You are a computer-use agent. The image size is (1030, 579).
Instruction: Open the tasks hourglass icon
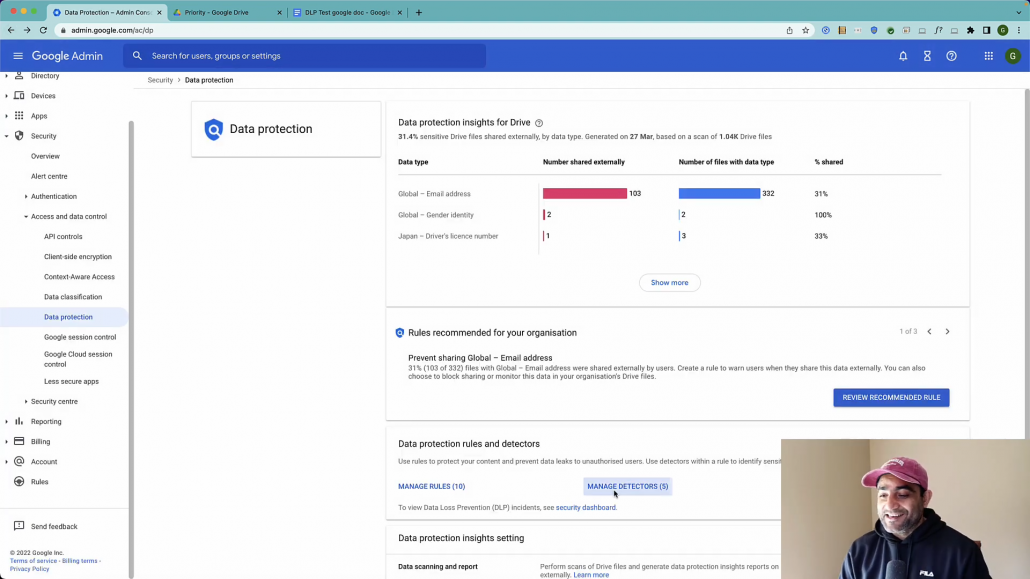[x=927, y=56]
